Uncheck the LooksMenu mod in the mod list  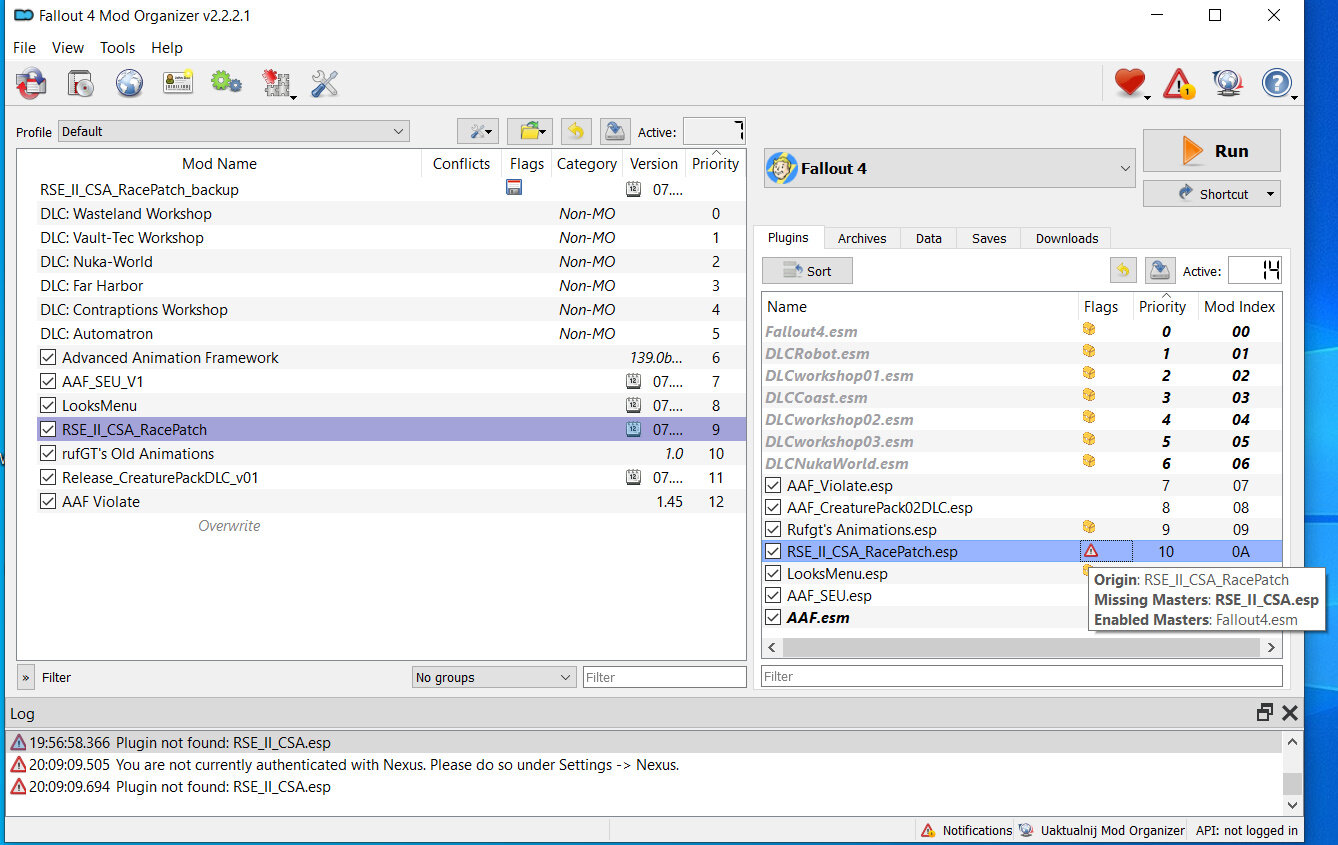(48, 405)
